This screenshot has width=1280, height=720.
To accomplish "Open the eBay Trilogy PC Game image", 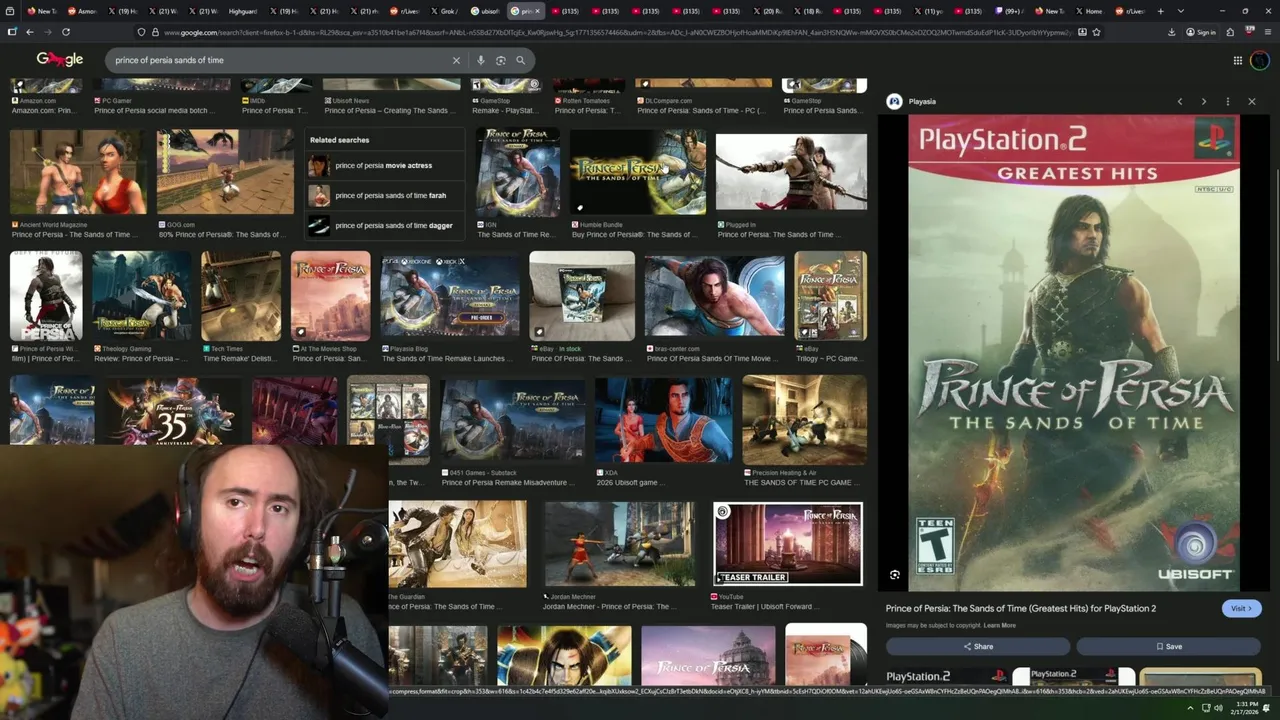I will pos(830,296).
